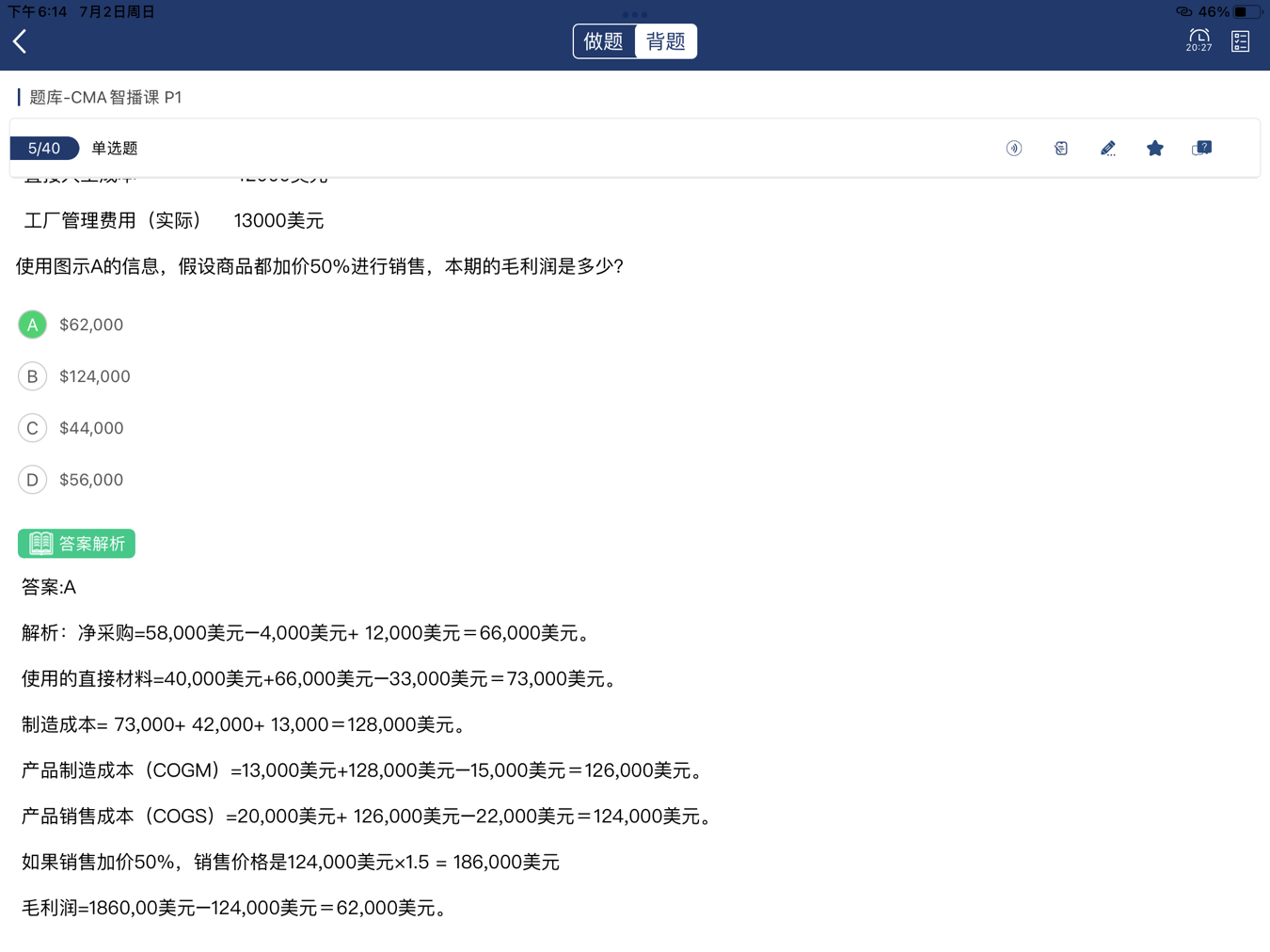This screenshot has width=1270, height=952.
Task: Tap the battery indicator in status bar
Action: point(1246,12)
